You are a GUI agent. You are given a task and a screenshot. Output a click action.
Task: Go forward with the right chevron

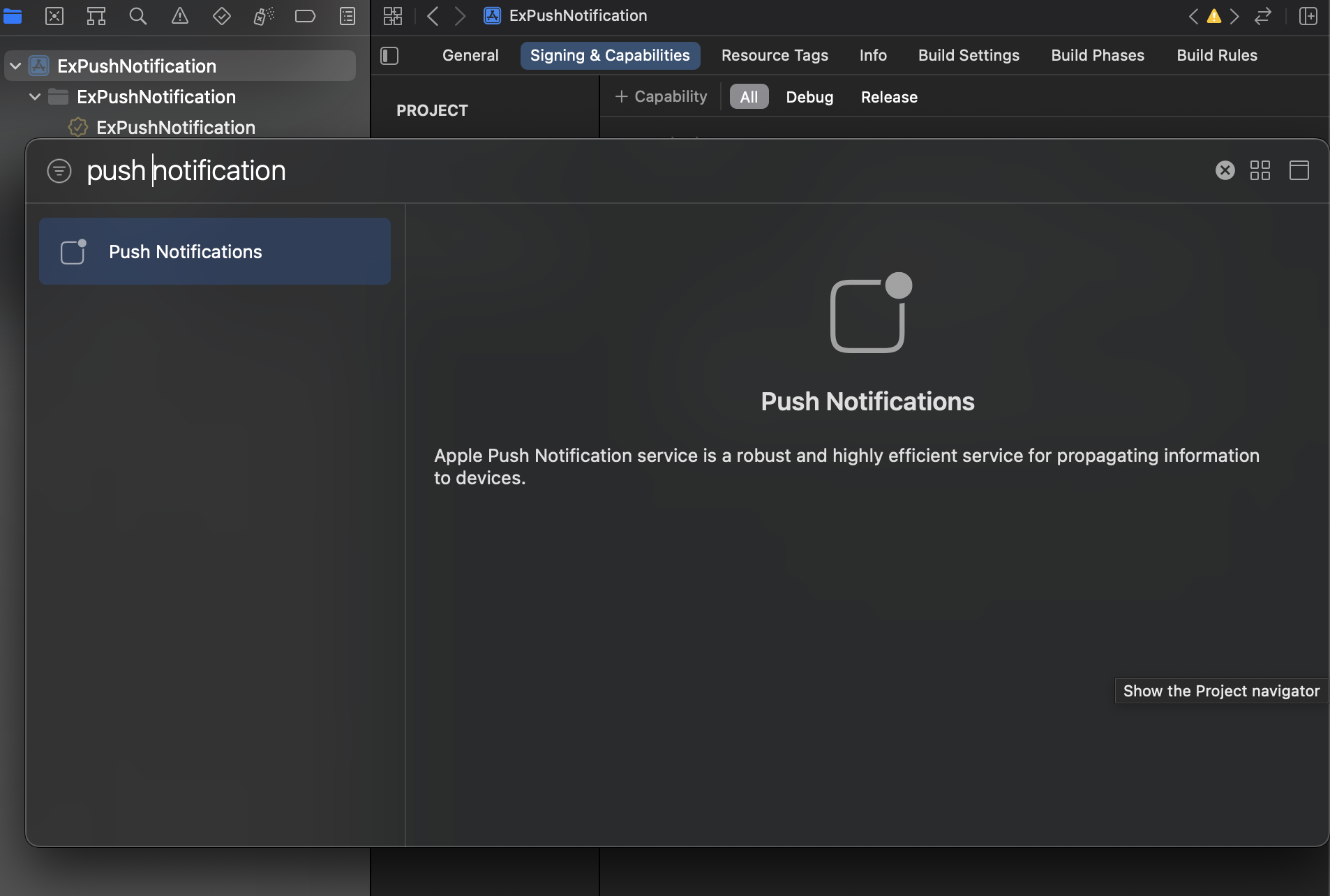[x=460, y=16]
